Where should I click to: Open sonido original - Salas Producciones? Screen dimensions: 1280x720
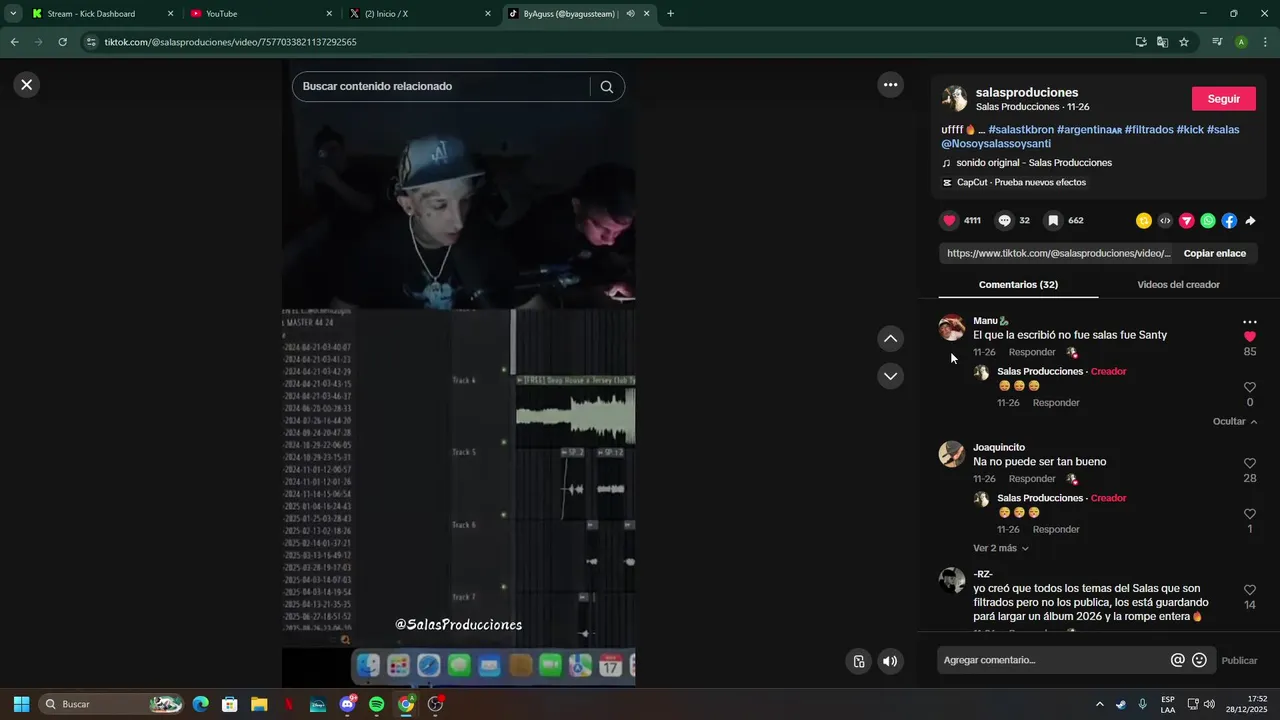tap(1034, 163)
